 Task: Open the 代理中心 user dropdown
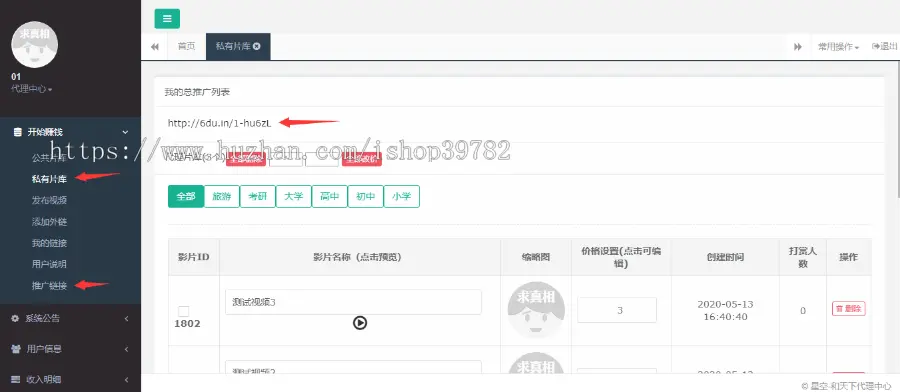click(32, 89)
